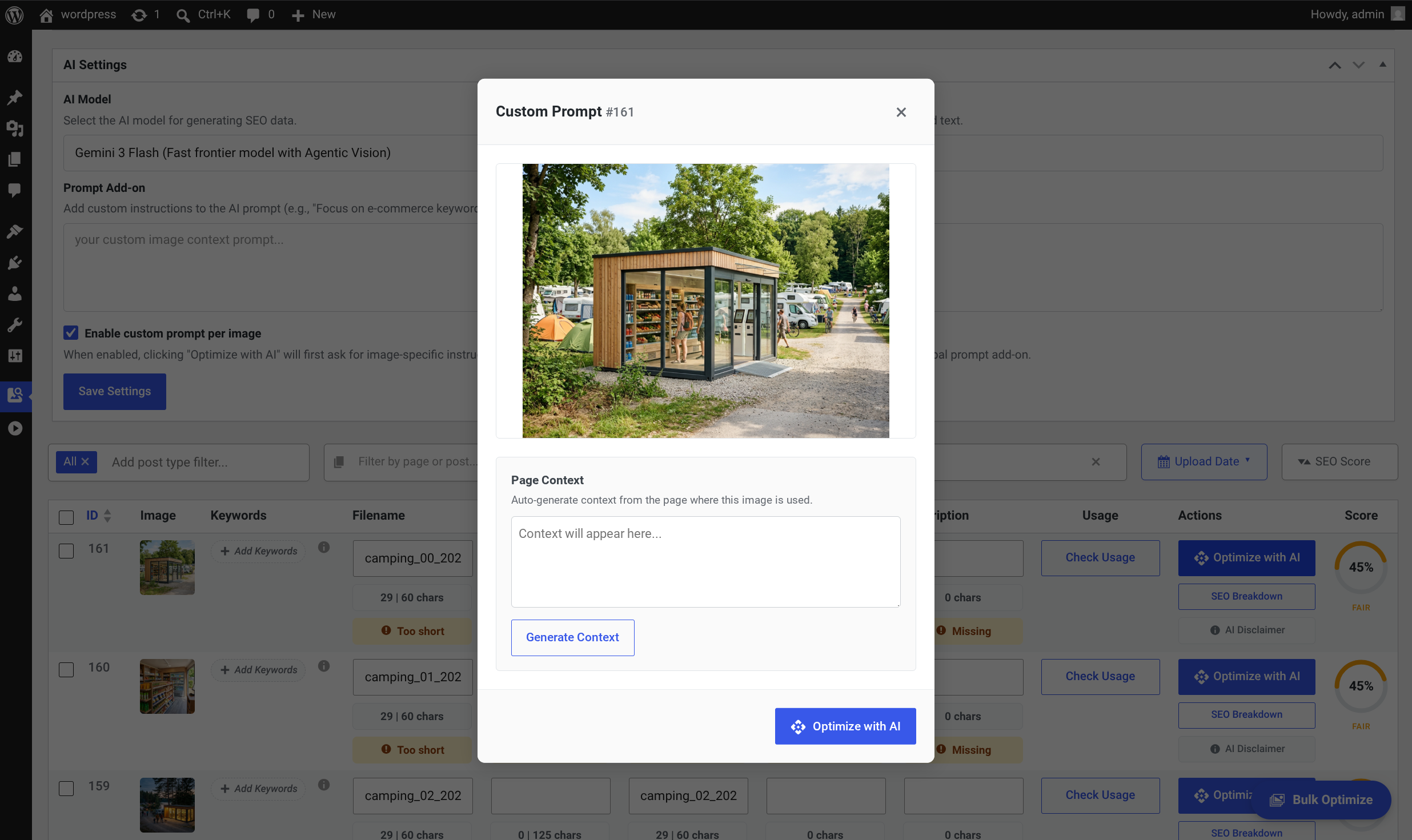Sort the table by ID column
Screen dimensions: 1412x840
coord(98,516)
